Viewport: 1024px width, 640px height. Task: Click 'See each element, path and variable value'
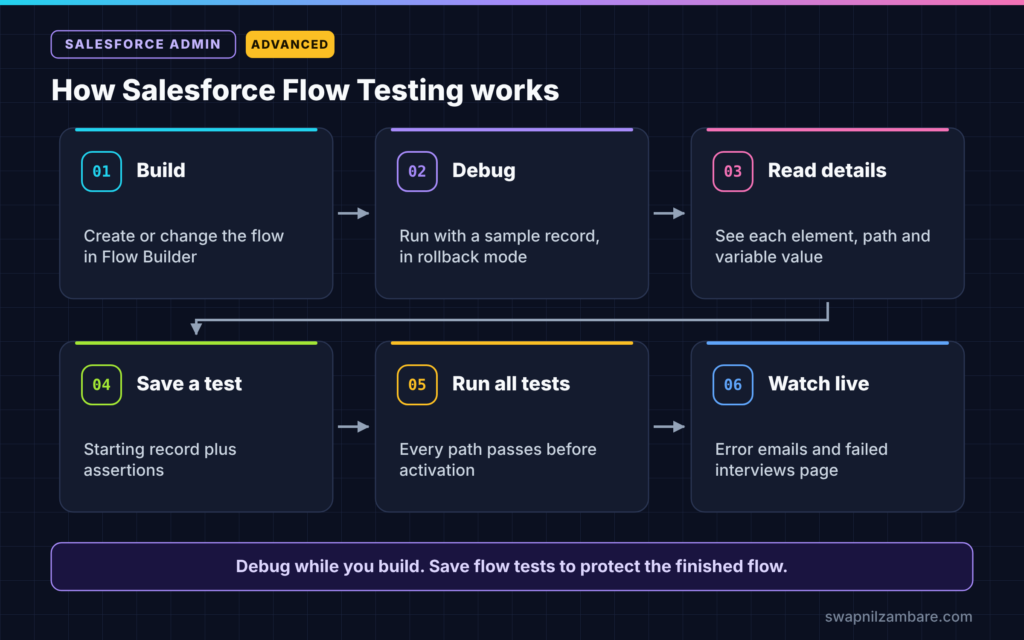tap(822, 246)
